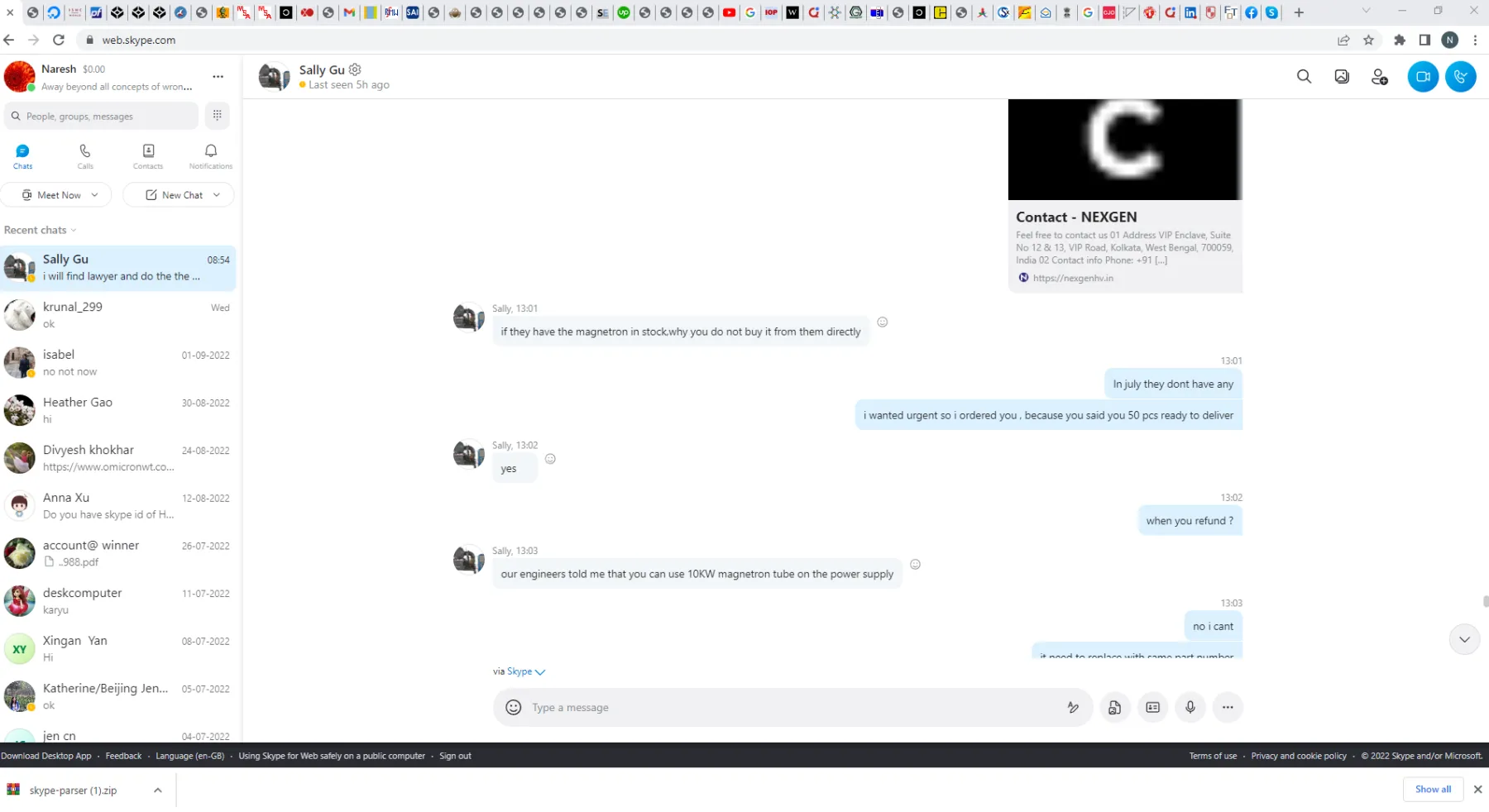Click the Sally Gu chat settings gear
Viewport: 1489px width, 812px height.
click(x=355, y=69)
